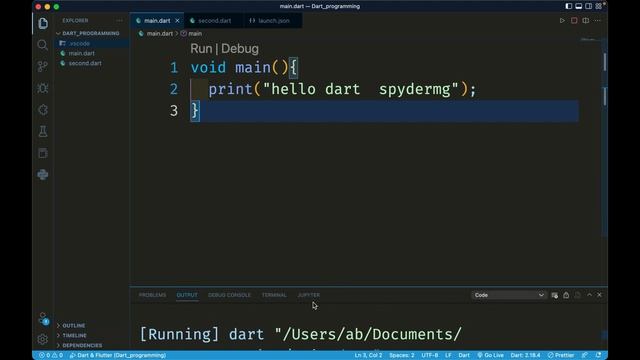Open the Code output channel dropdown
The image size is (640, 360).
click(x=508, y=295)
